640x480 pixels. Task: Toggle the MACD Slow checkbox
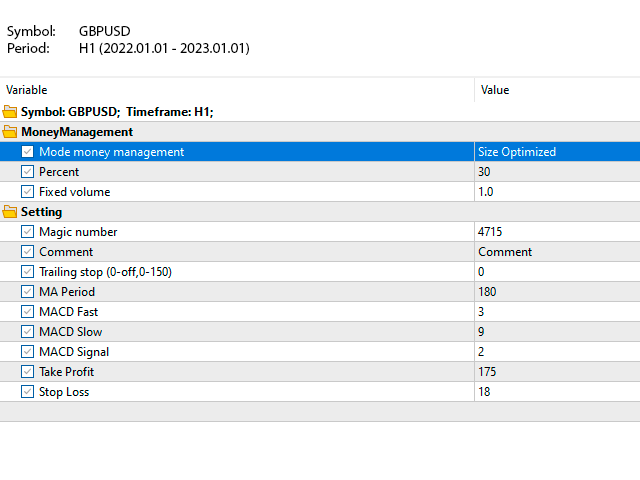27,331
